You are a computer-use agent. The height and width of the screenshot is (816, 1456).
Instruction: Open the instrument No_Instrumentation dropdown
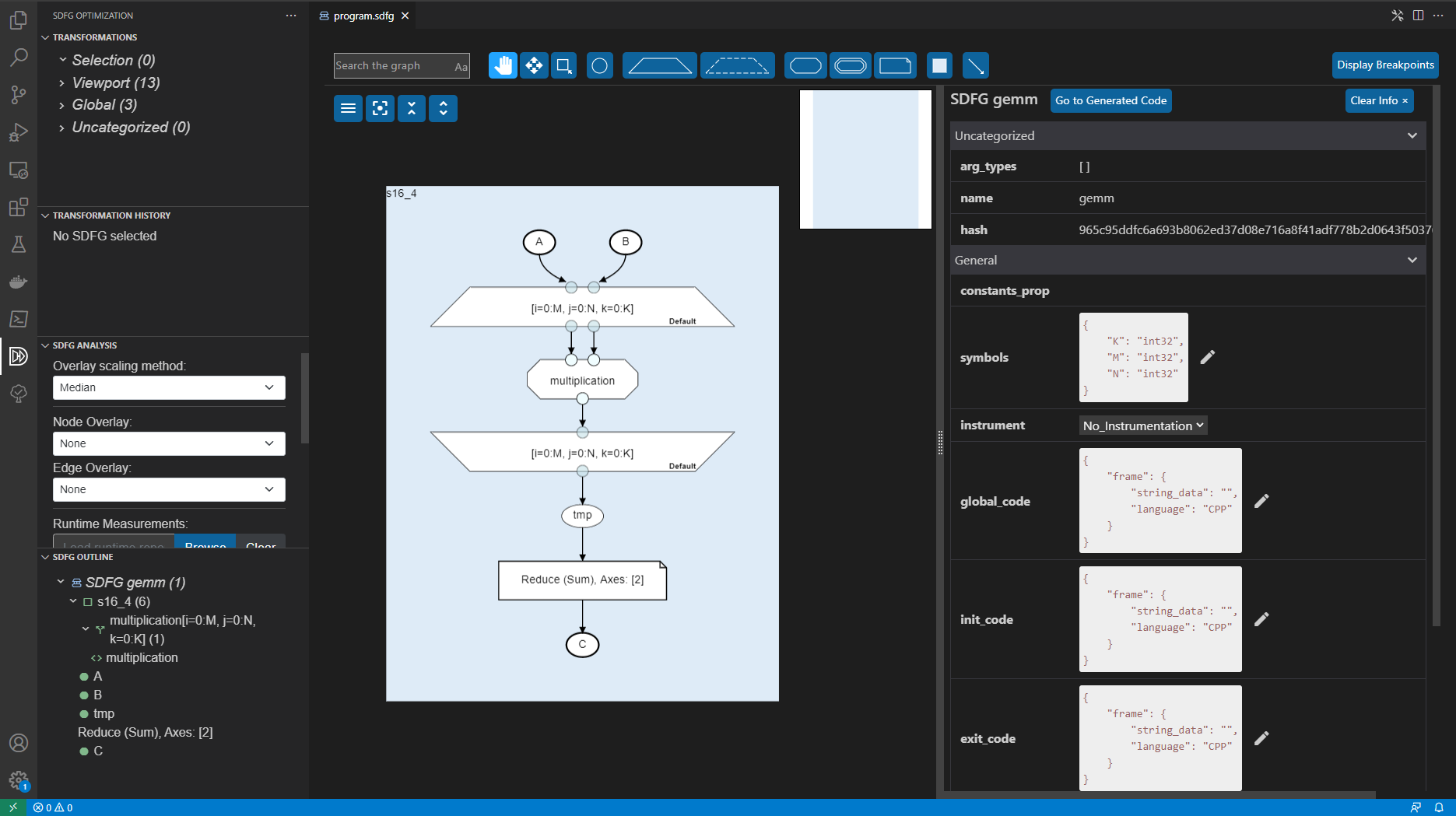click(1143, 426)
